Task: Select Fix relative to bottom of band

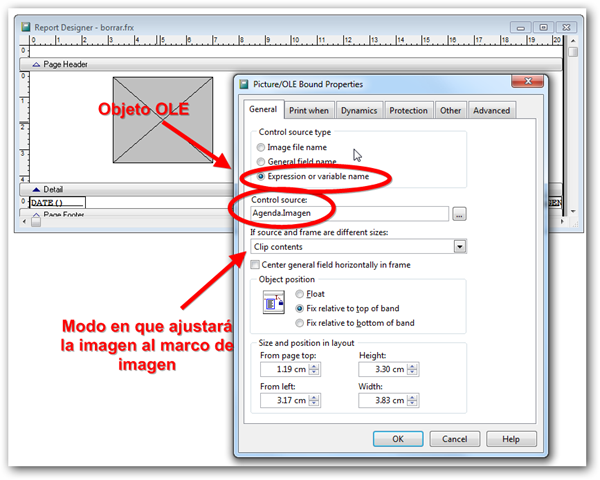Action: tap(300, 323)
